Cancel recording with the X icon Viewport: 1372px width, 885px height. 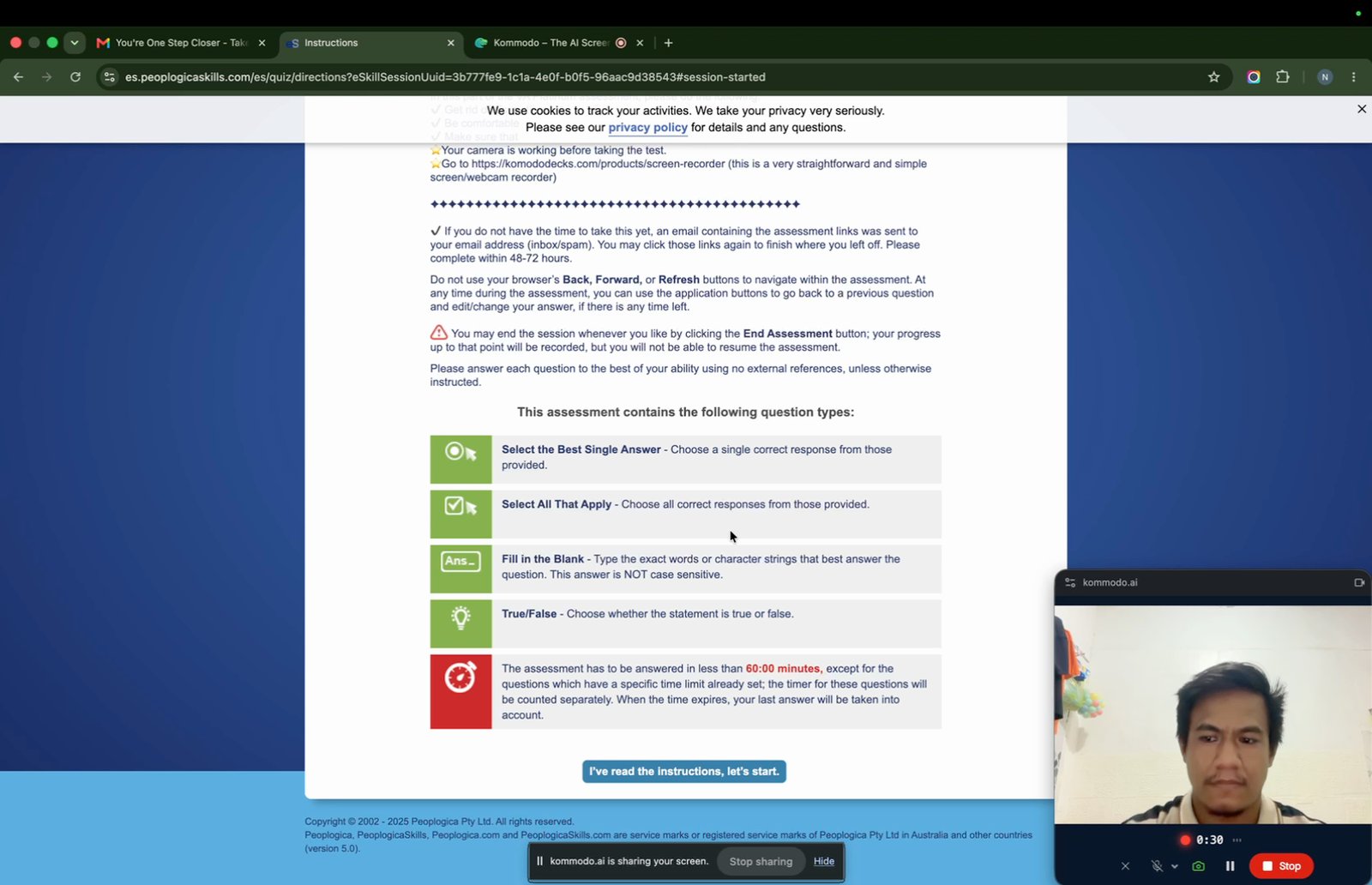[x=1125, y=866]
